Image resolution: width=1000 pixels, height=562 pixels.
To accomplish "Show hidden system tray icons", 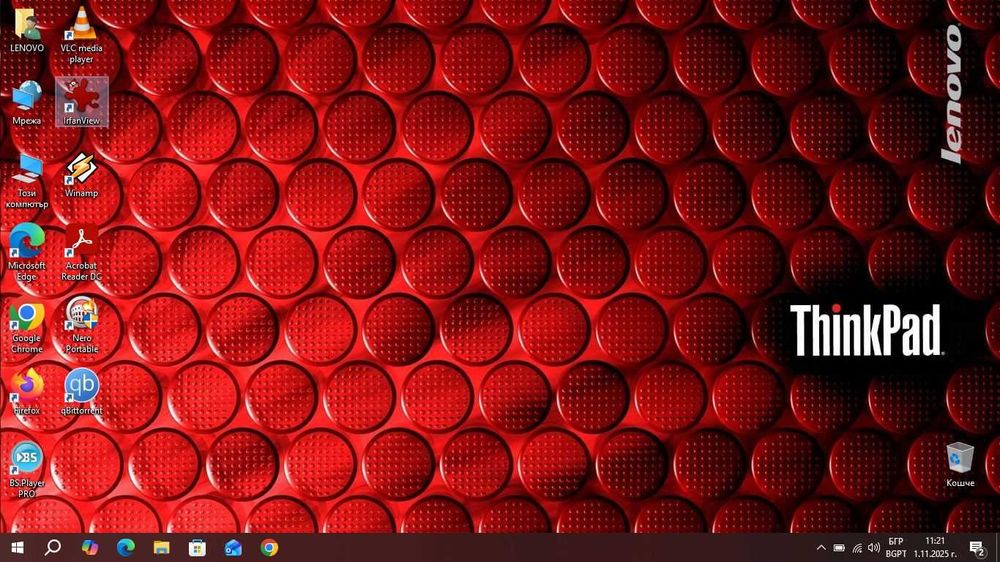I will pyautogui.click(x=821, y=548).
